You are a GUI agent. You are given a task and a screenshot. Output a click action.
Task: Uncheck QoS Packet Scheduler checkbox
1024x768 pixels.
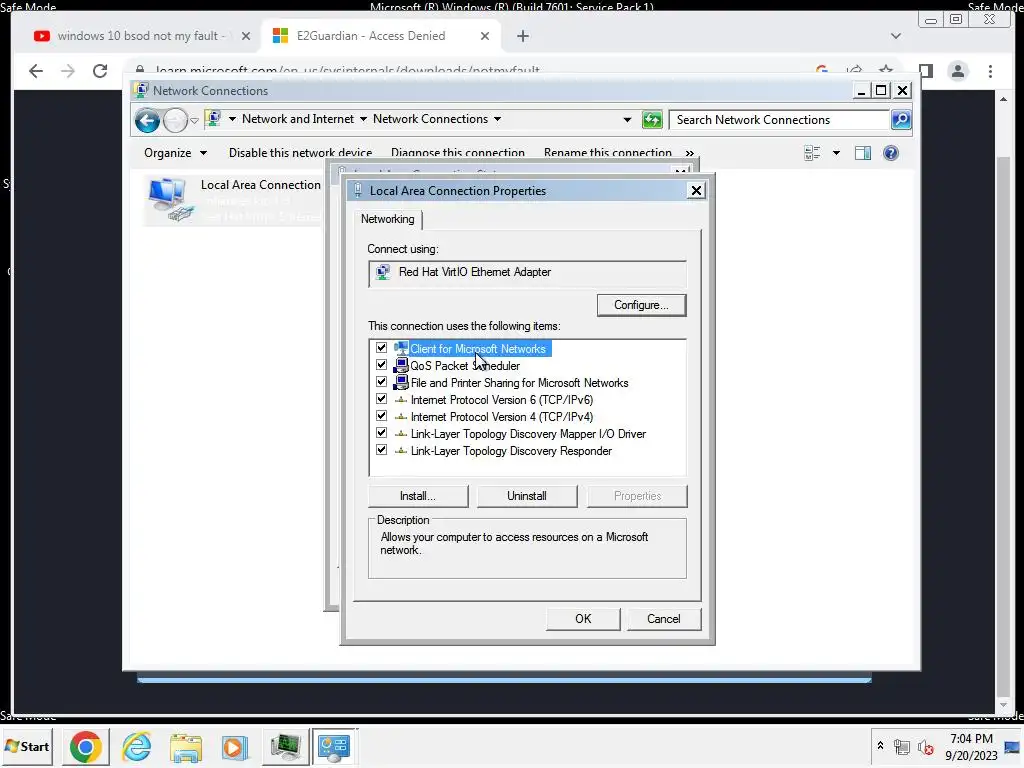(x=381, y=365)
